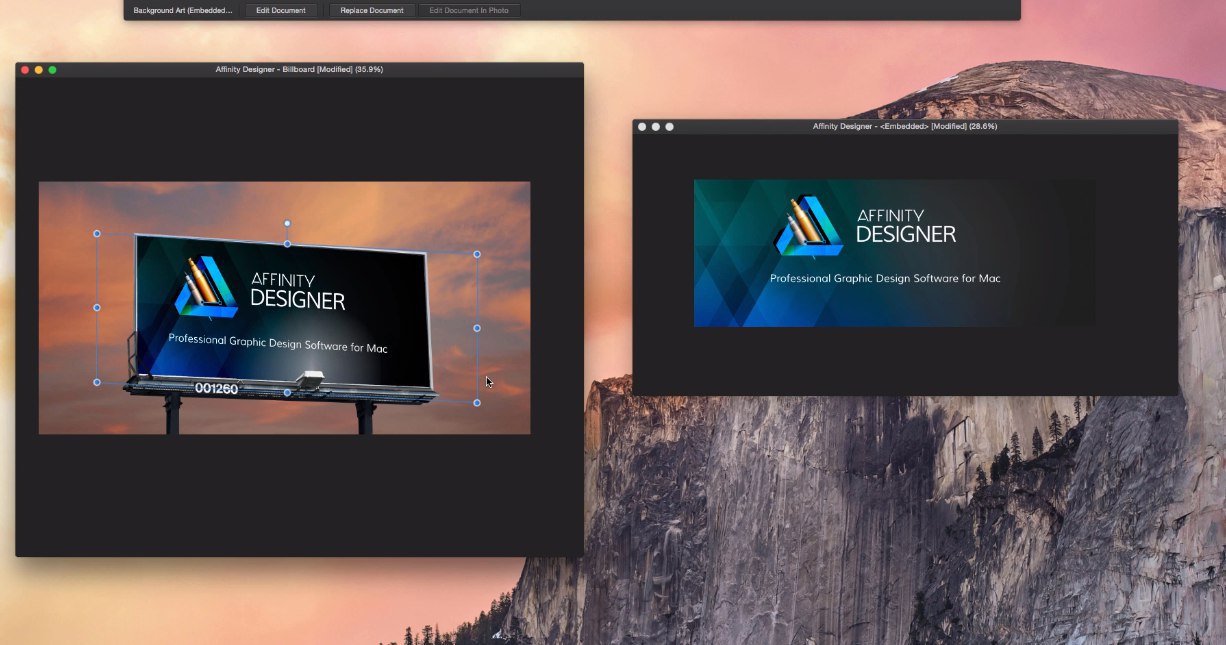Viewport: 1226px width, 645px height.
Task: Click the left-middle selection handle in Billboard
Action: coord(97,308)
